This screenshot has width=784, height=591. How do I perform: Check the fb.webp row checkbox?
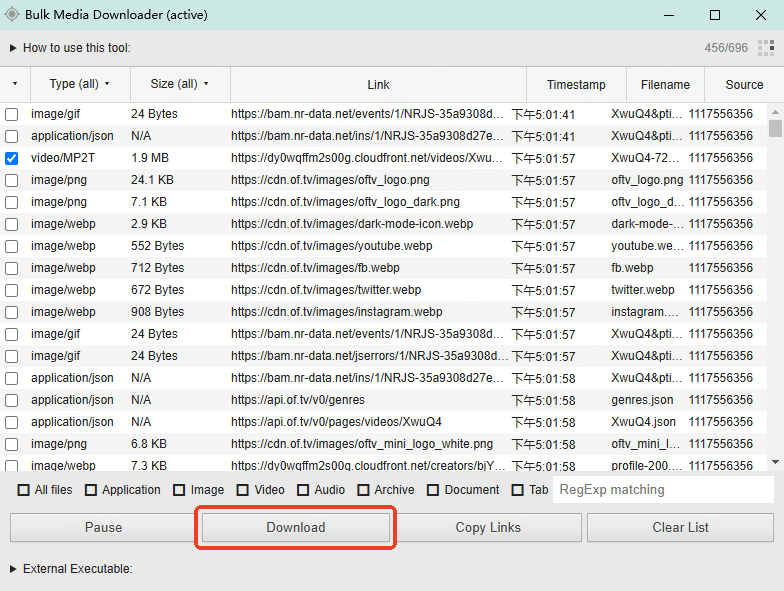point(12,268)
